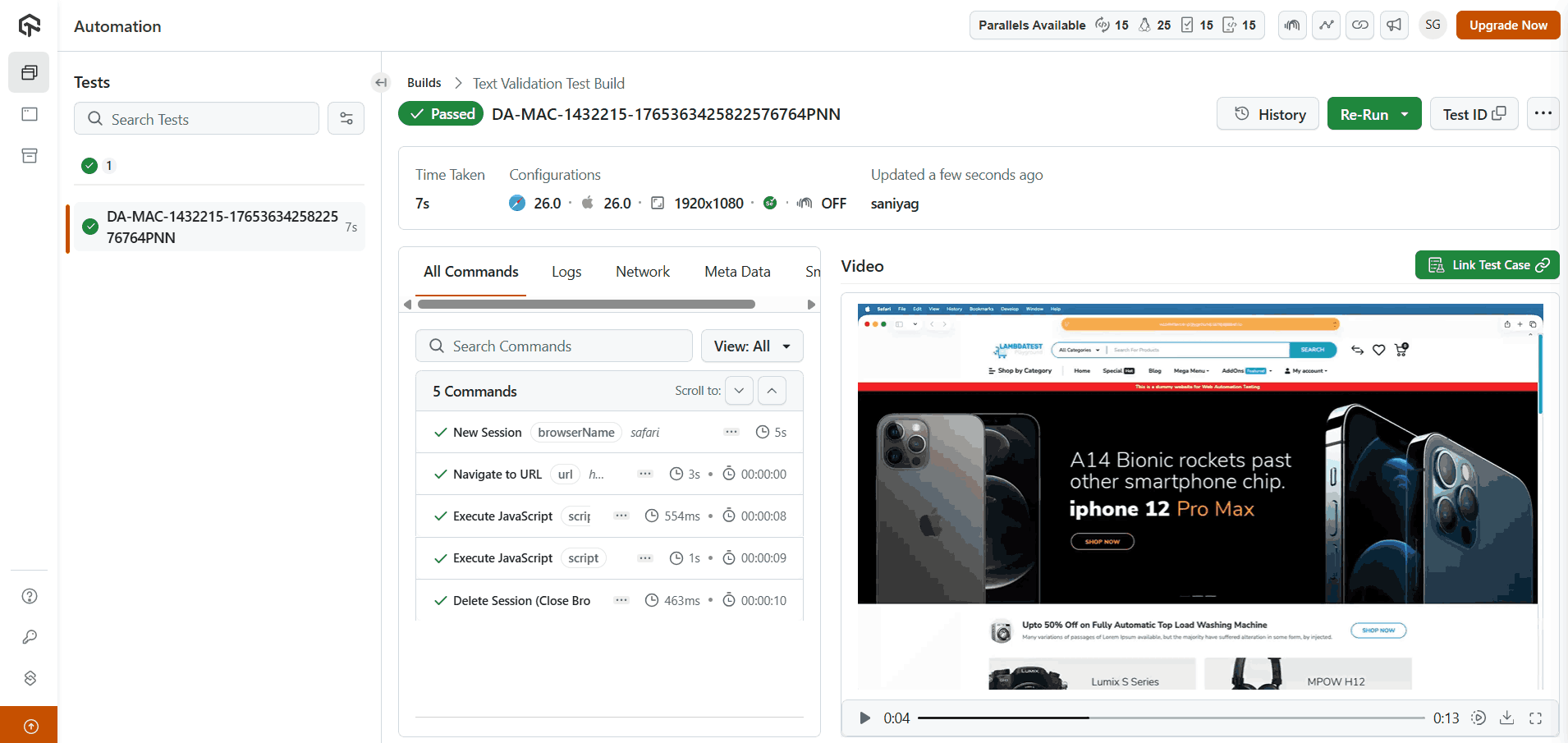Screen dimensions: 1568x743
Task: Expand the Re-Run dropdown arrow
Action: 1405,114
